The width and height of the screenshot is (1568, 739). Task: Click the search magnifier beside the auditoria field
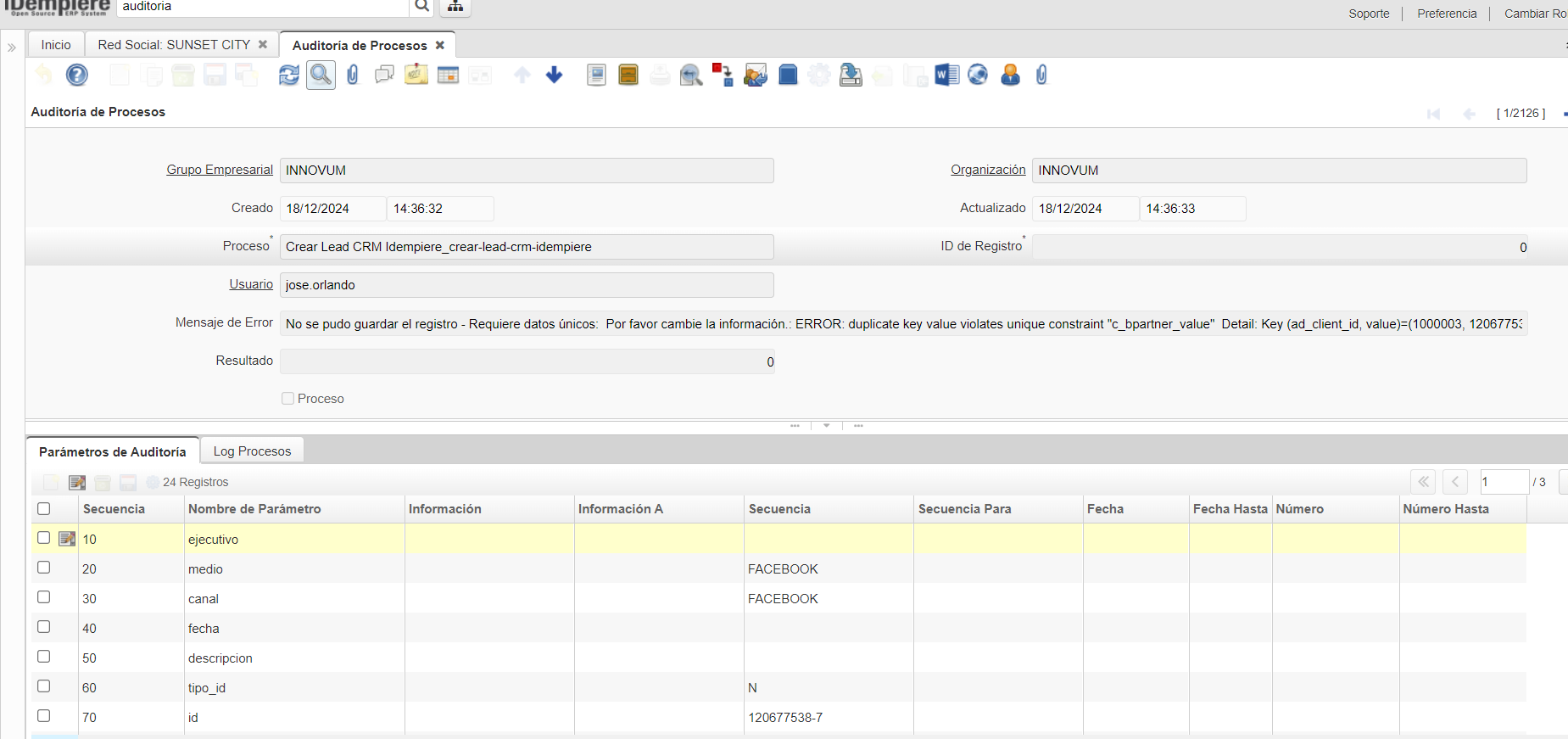point(421,7)
